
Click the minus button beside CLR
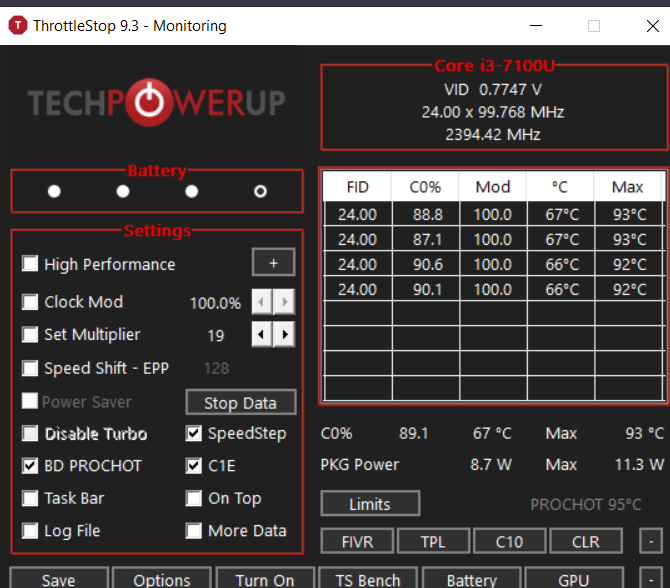[x=651, y=541]
